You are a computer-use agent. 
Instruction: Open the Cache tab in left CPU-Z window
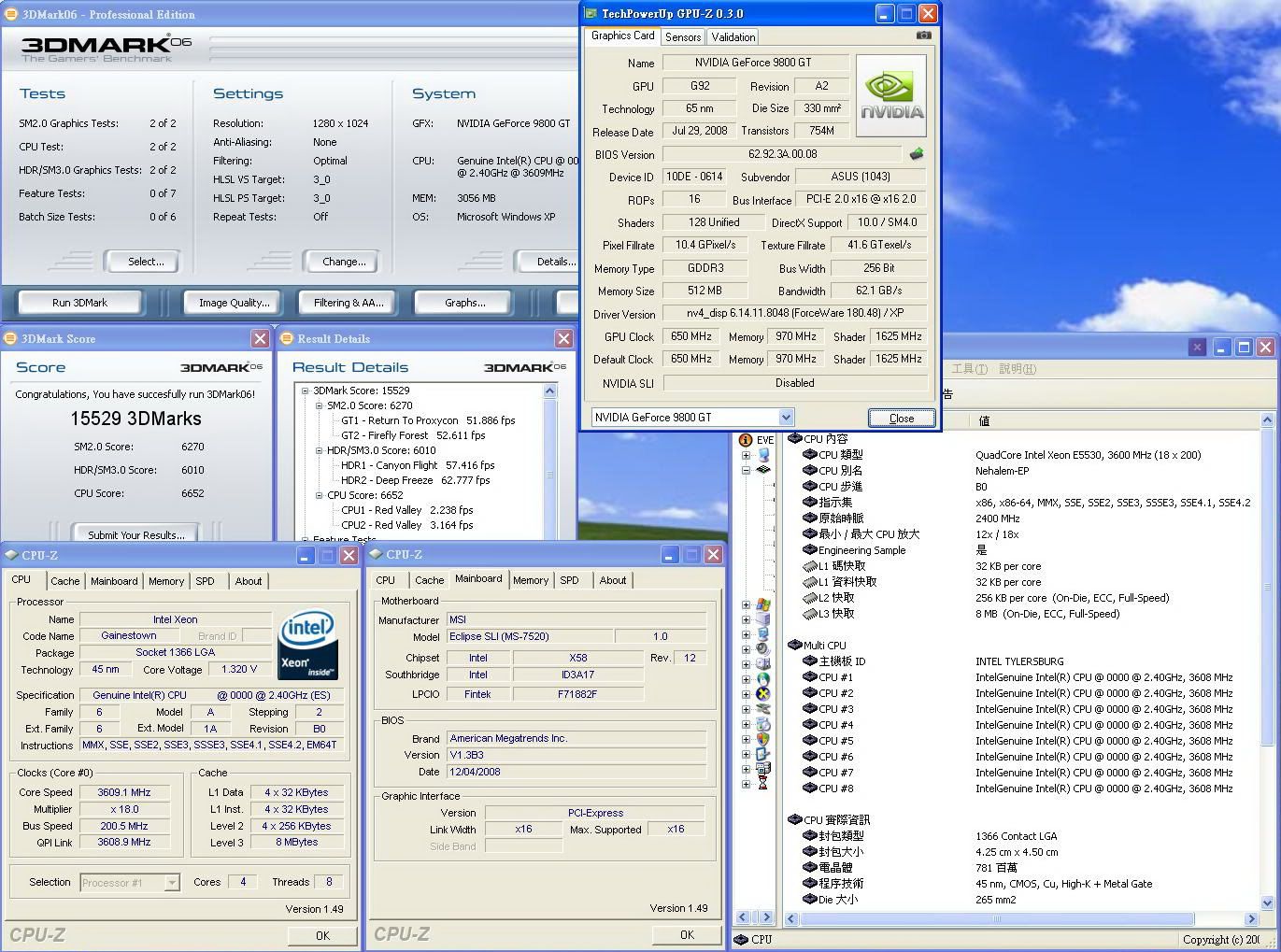[65, 581]
